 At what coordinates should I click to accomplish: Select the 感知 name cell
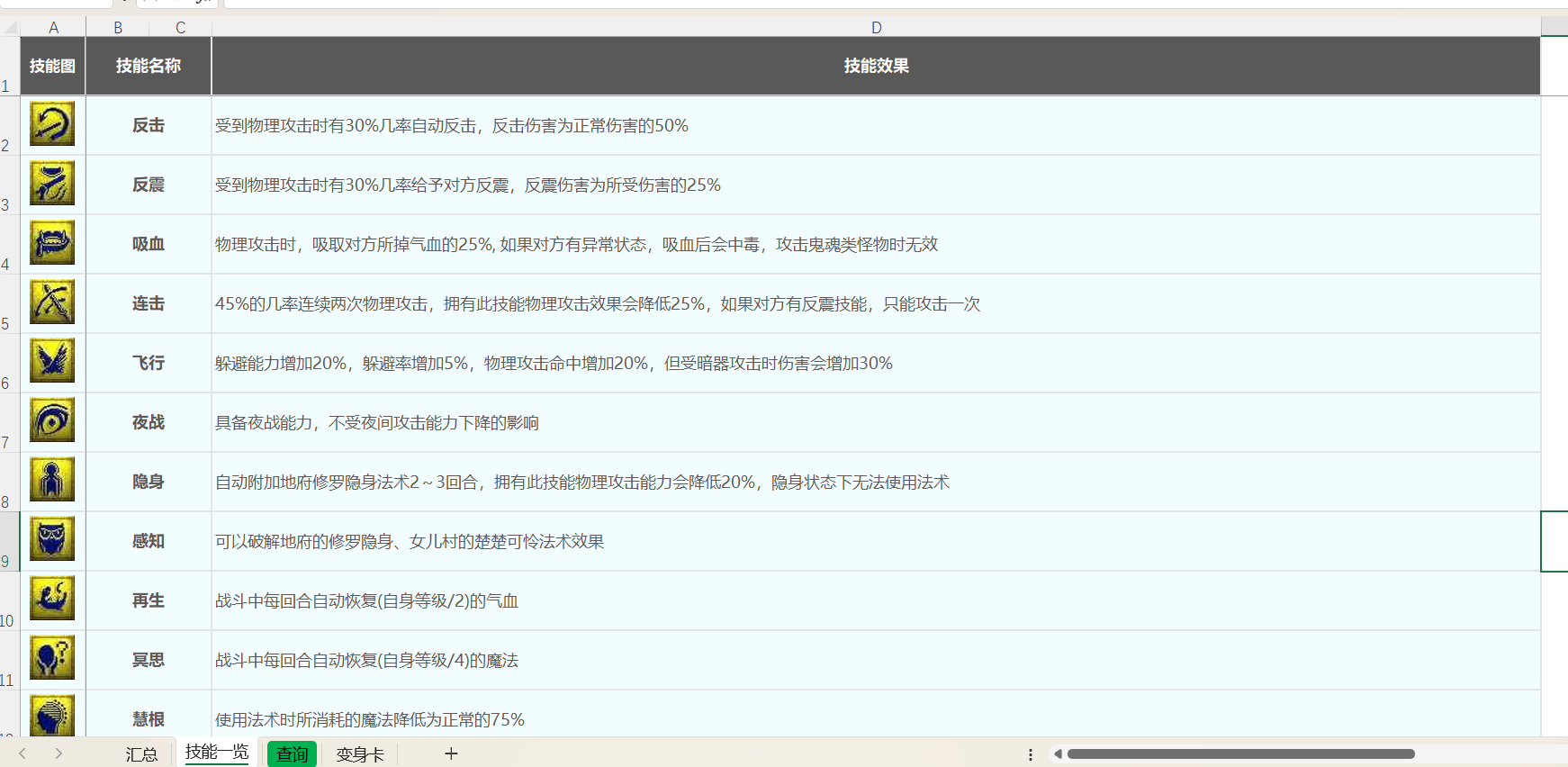pyautogui.click(x=149, y=541)
